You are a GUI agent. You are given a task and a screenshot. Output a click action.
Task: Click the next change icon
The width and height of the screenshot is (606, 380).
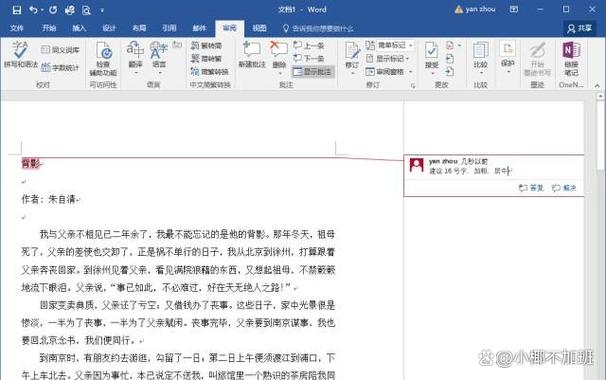tap(450, 72)
